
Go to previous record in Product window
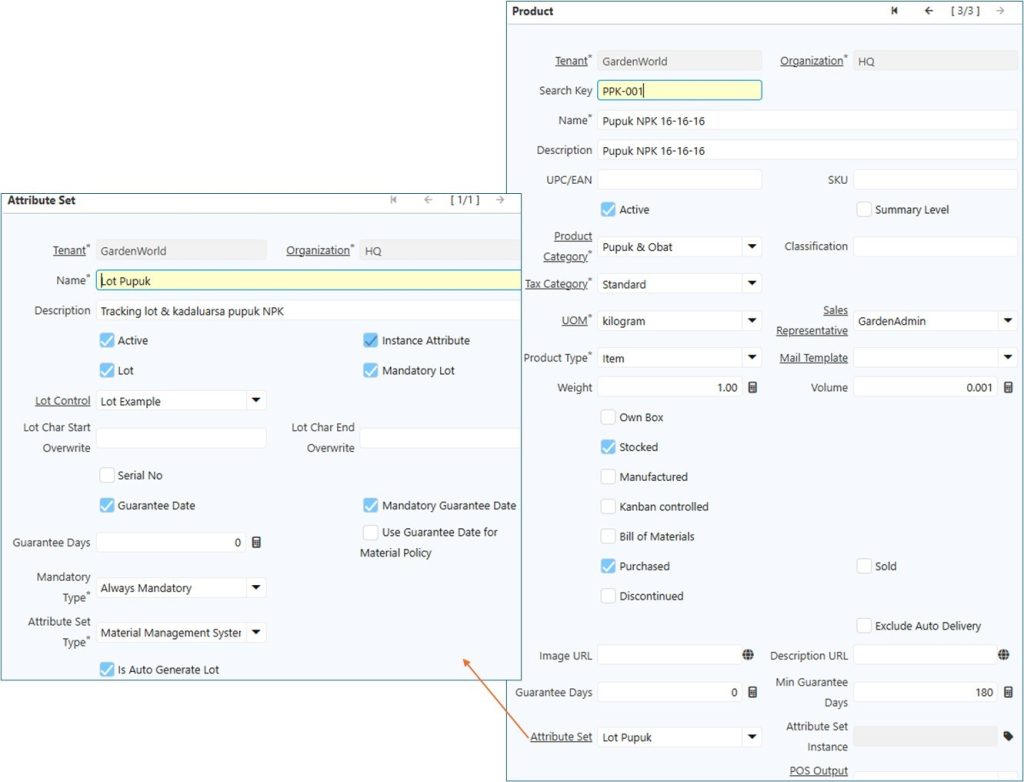[x=929, y=11]
